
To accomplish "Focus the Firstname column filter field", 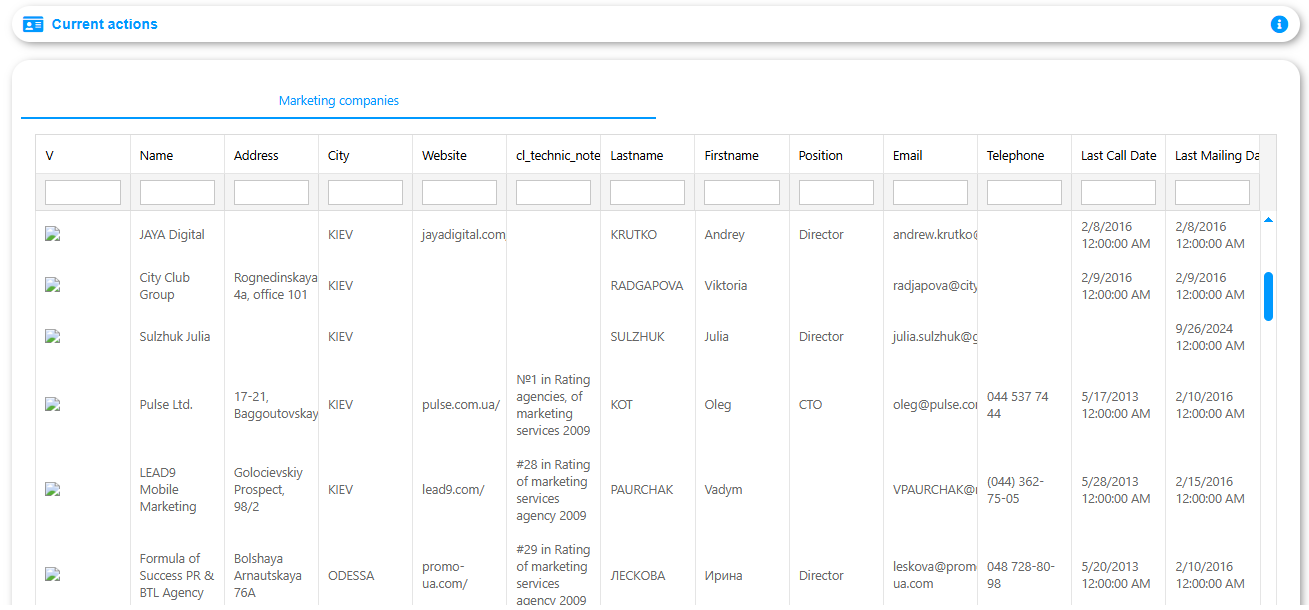I will pos(742,192).
